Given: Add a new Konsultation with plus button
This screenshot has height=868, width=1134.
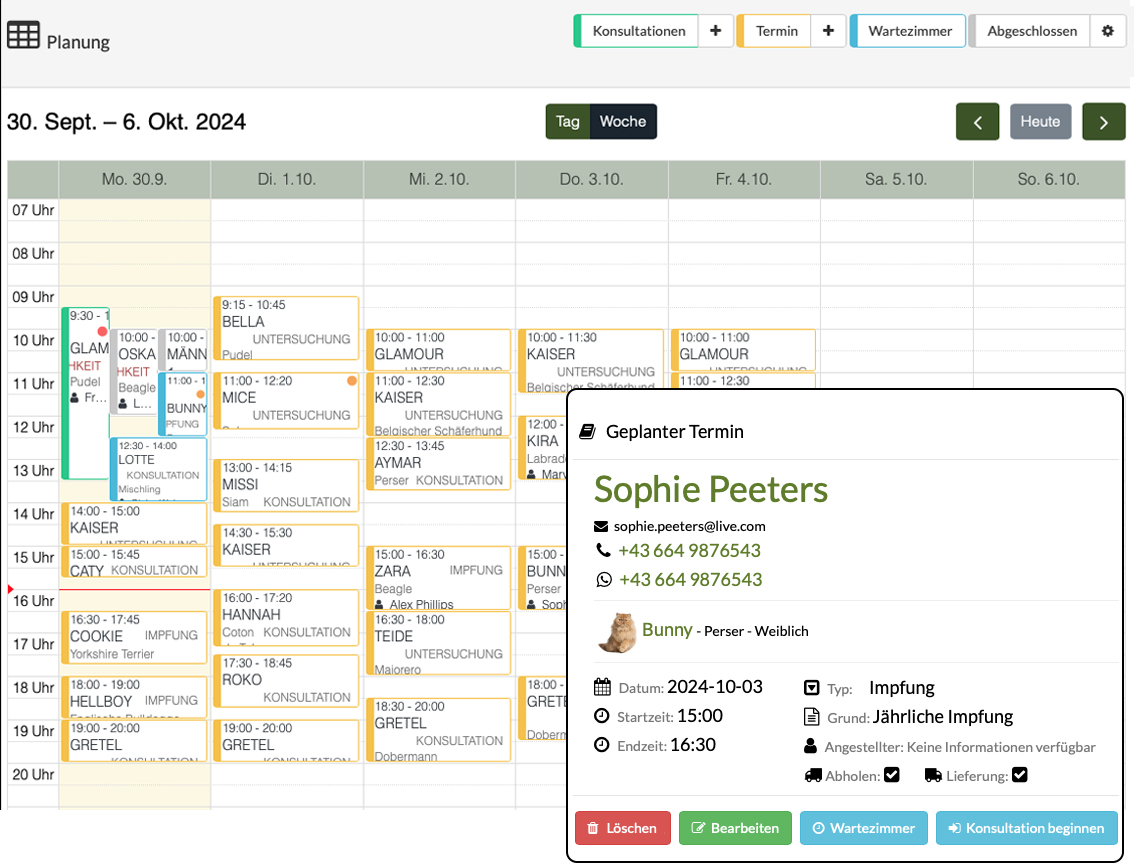Looking at the screenshot, I should point(715,31).
